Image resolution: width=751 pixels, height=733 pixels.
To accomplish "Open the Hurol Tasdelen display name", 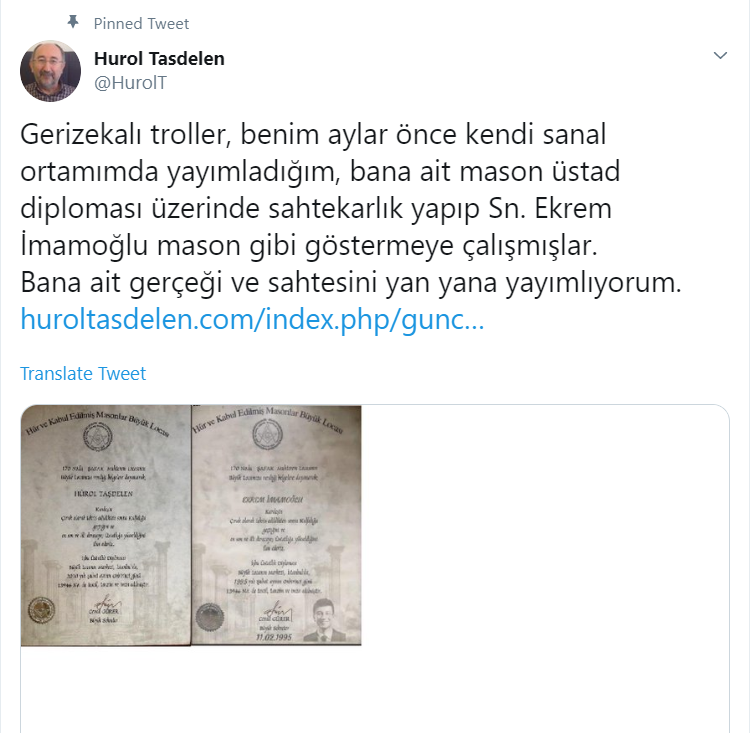I will click(159, 58).
